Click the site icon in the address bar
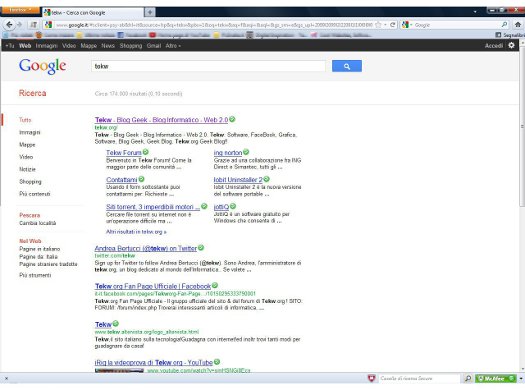Image resolution: width=525 pixels, height=390 pixels. coord(49,24)
